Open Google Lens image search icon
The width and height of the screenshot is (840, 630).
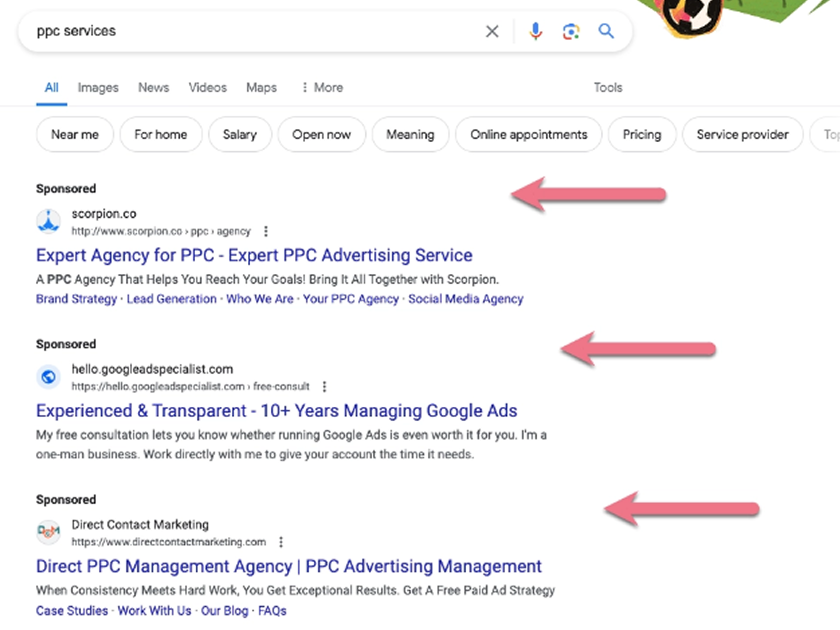point(570,31)
